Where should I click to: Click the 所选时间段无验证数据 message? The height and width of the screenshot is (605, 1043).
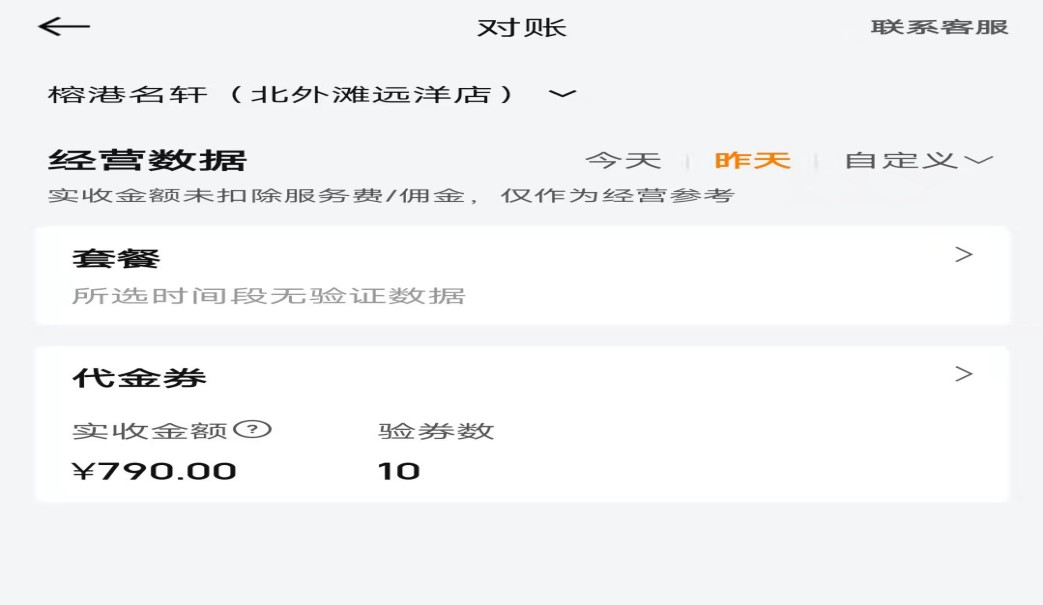coord(268,296)
